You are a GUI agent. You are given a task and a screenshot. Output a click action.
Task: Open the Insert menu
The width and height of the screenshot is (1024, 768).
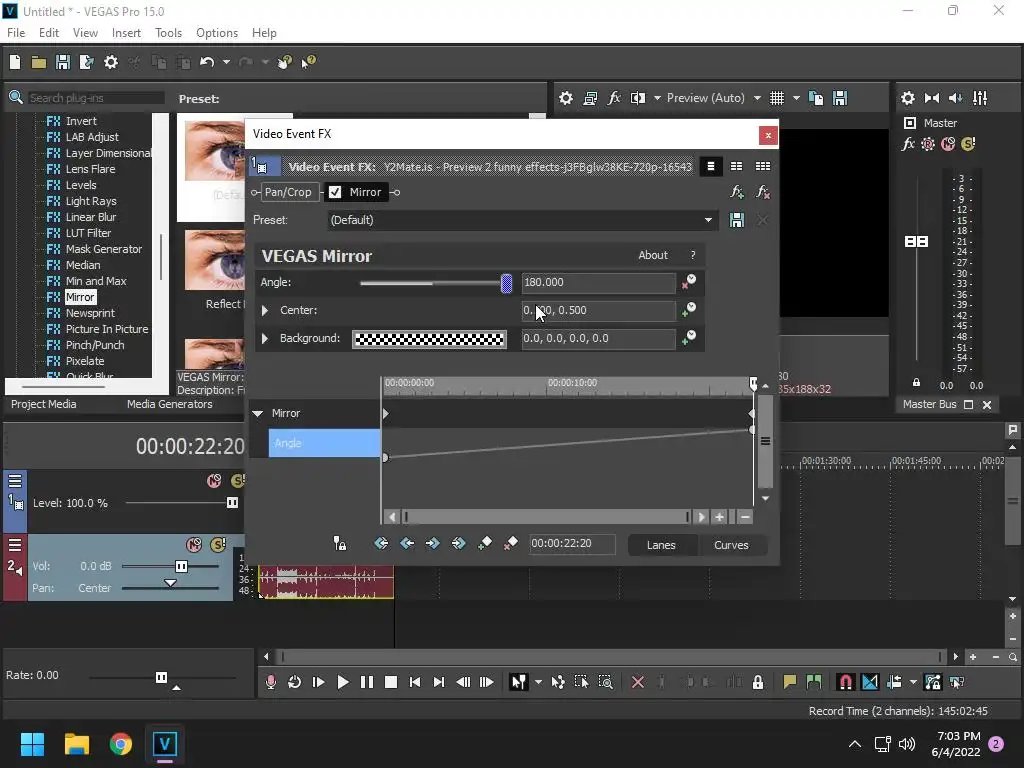(126, 33)
